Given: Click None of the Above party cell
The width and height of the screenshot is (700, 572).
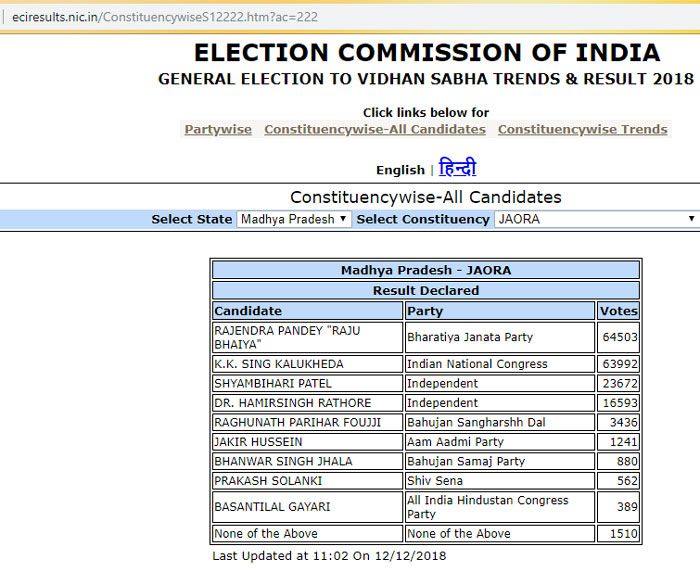Looking at the screenshot, I should pos(500,534).
